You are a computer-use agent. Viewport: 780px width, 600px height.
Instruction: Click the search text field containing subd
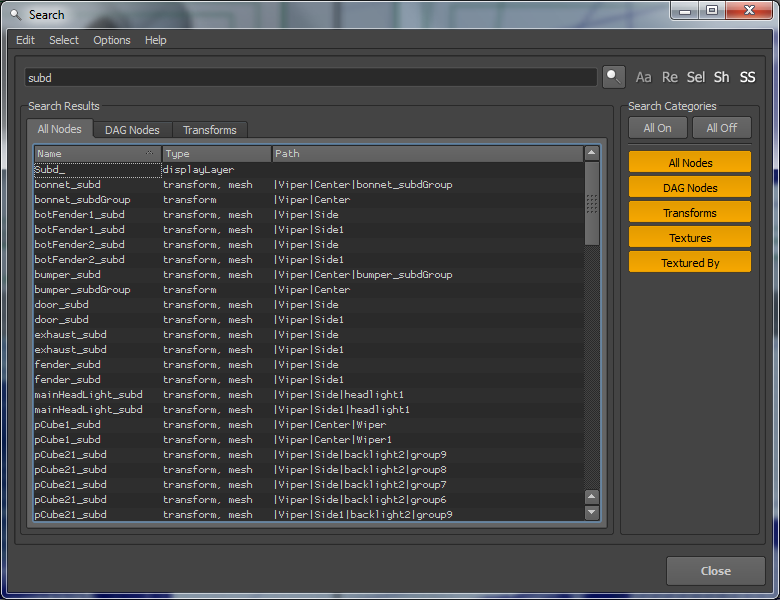310,77
